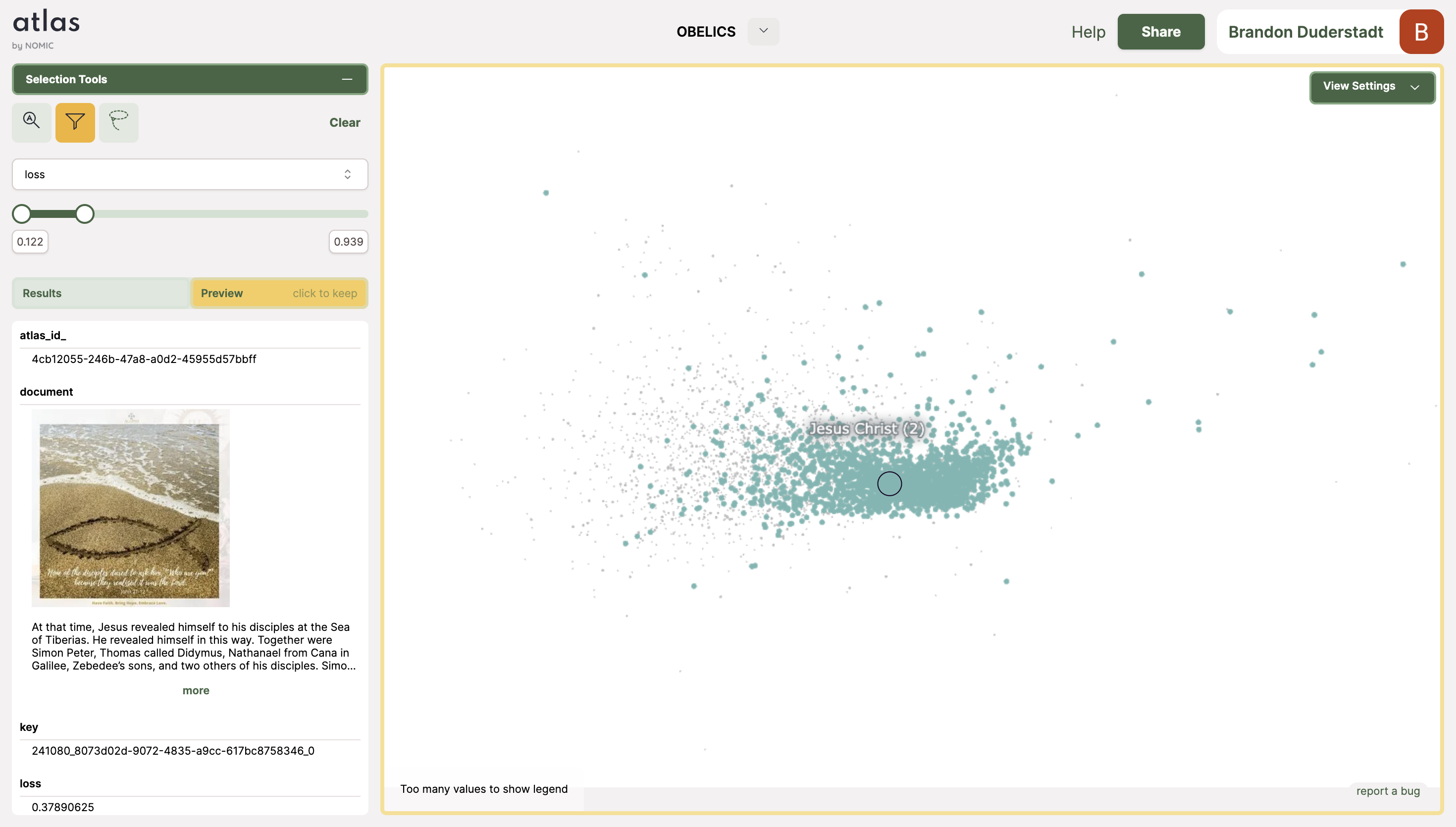Clear the current selection
The image size is (1456, 827).
pos(345,122)
